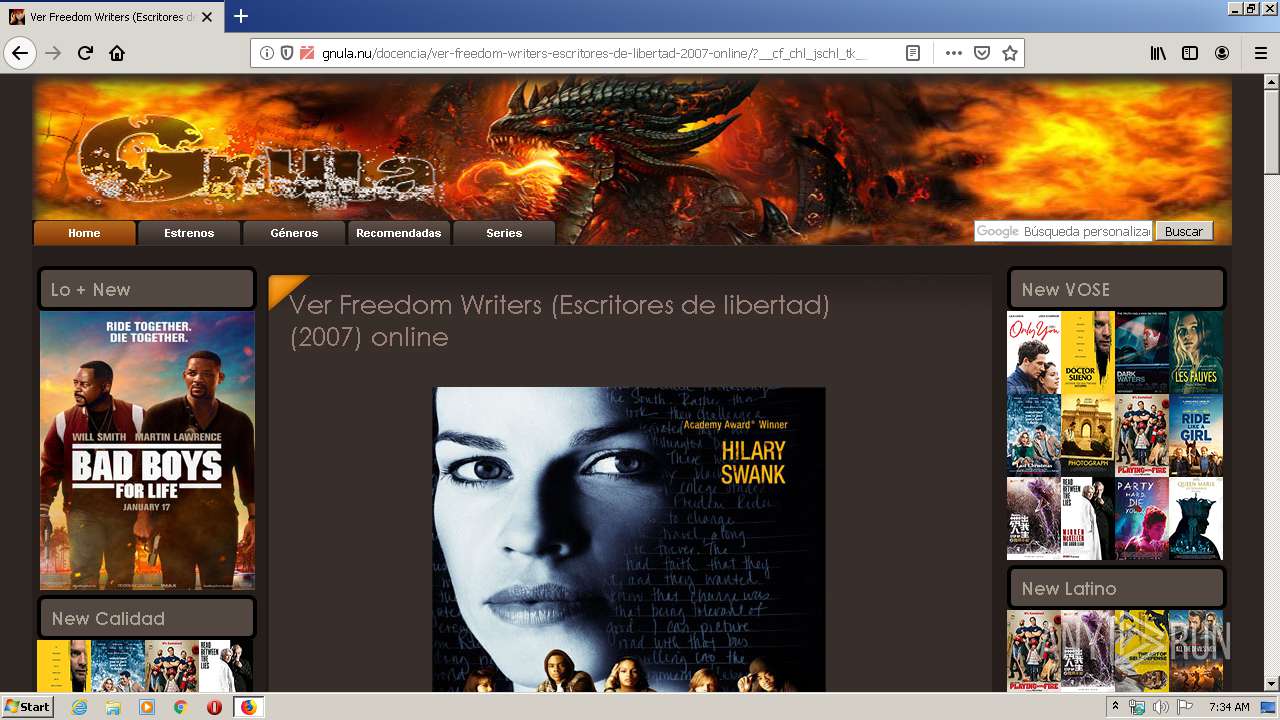This screenshot has height=720, width=1280.
Task: Open the Last Christmas poster in New VOSE
Action: [1033, 435]
